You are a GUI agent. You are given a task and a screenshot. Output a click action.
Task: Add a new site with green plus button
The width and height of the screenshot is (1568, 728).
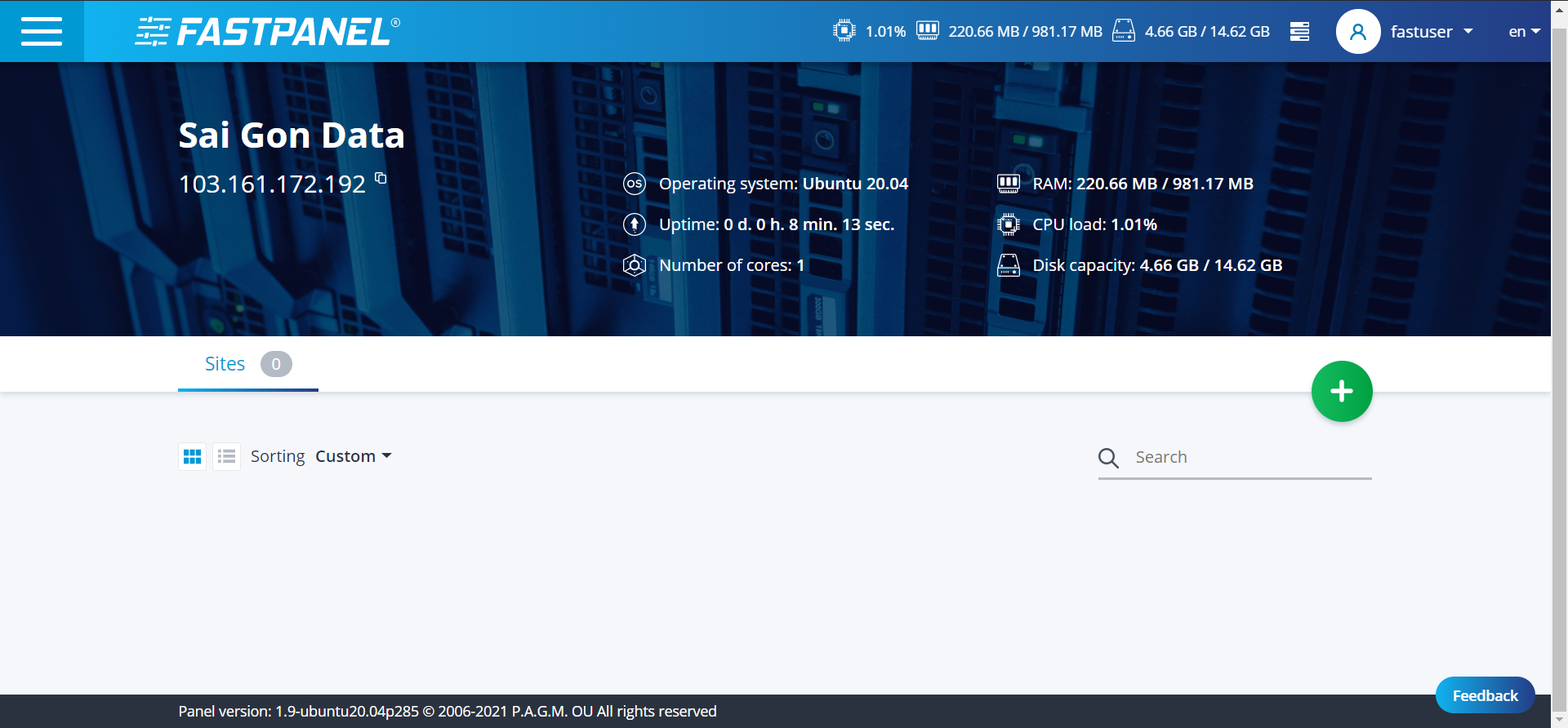1342,392
